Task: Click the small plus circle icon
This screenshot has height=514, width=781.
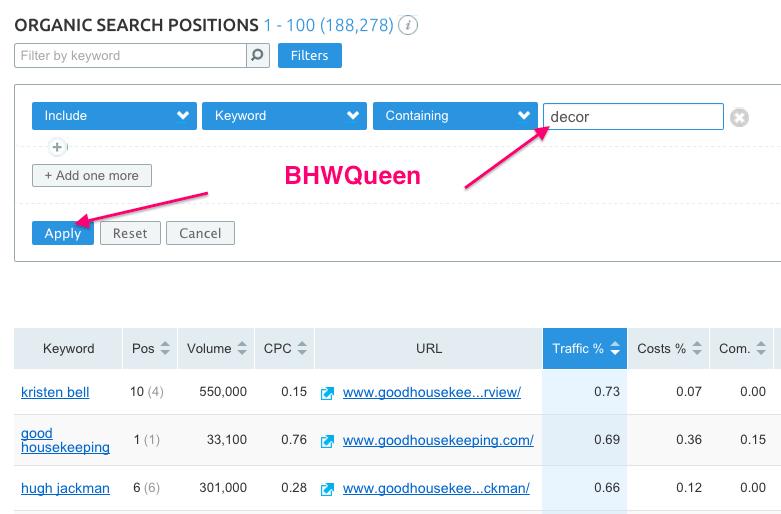Action: click(x=57, y=147)
